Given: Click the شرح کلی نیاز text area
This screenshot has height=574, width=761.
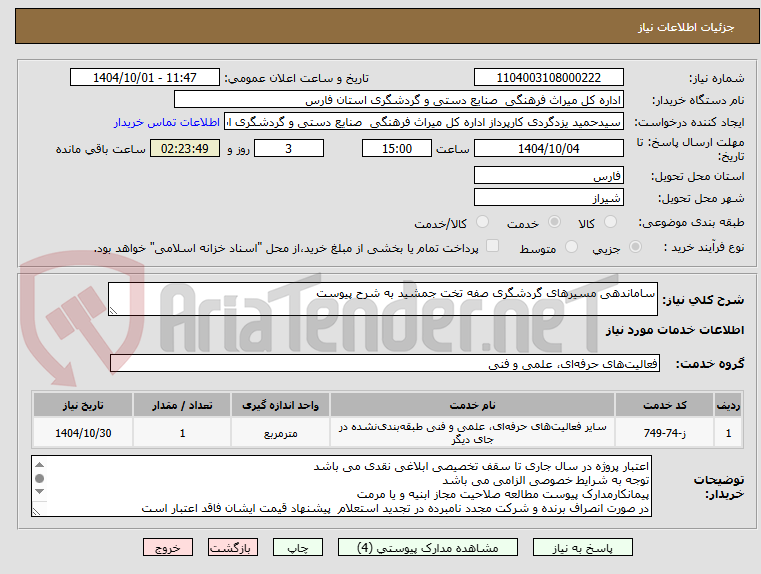Looking at the screenshot, I should [x=382, y=299].
